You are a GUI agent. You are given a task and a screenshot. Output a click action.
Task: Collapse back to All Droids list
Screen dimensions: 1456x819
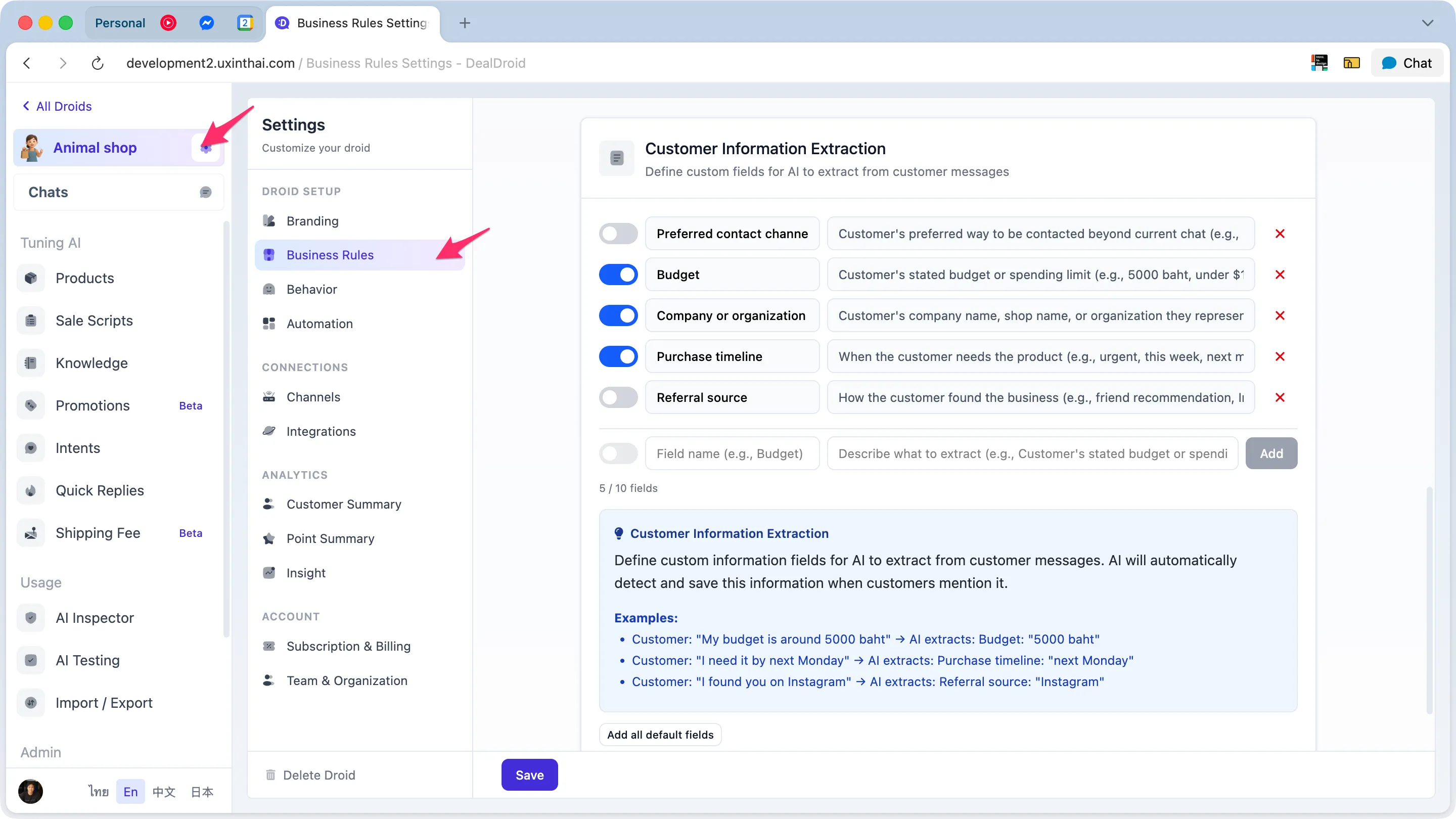click(x=57, y=106)
